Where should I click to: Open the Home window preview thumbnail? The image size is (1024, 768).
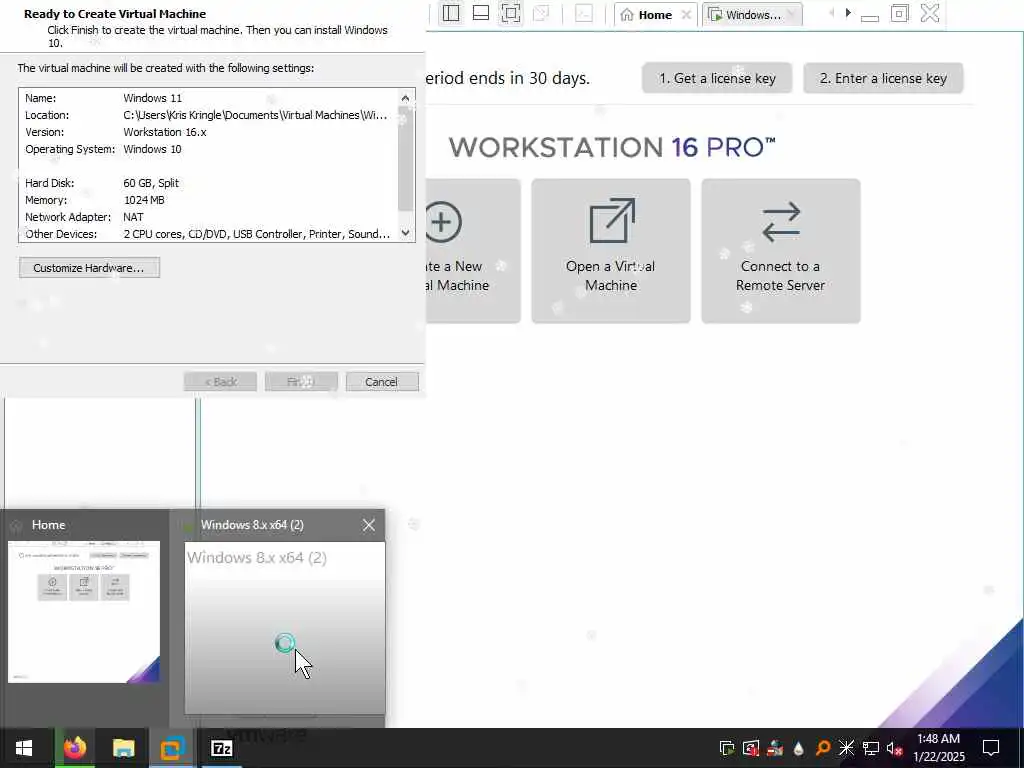[84, 612]
